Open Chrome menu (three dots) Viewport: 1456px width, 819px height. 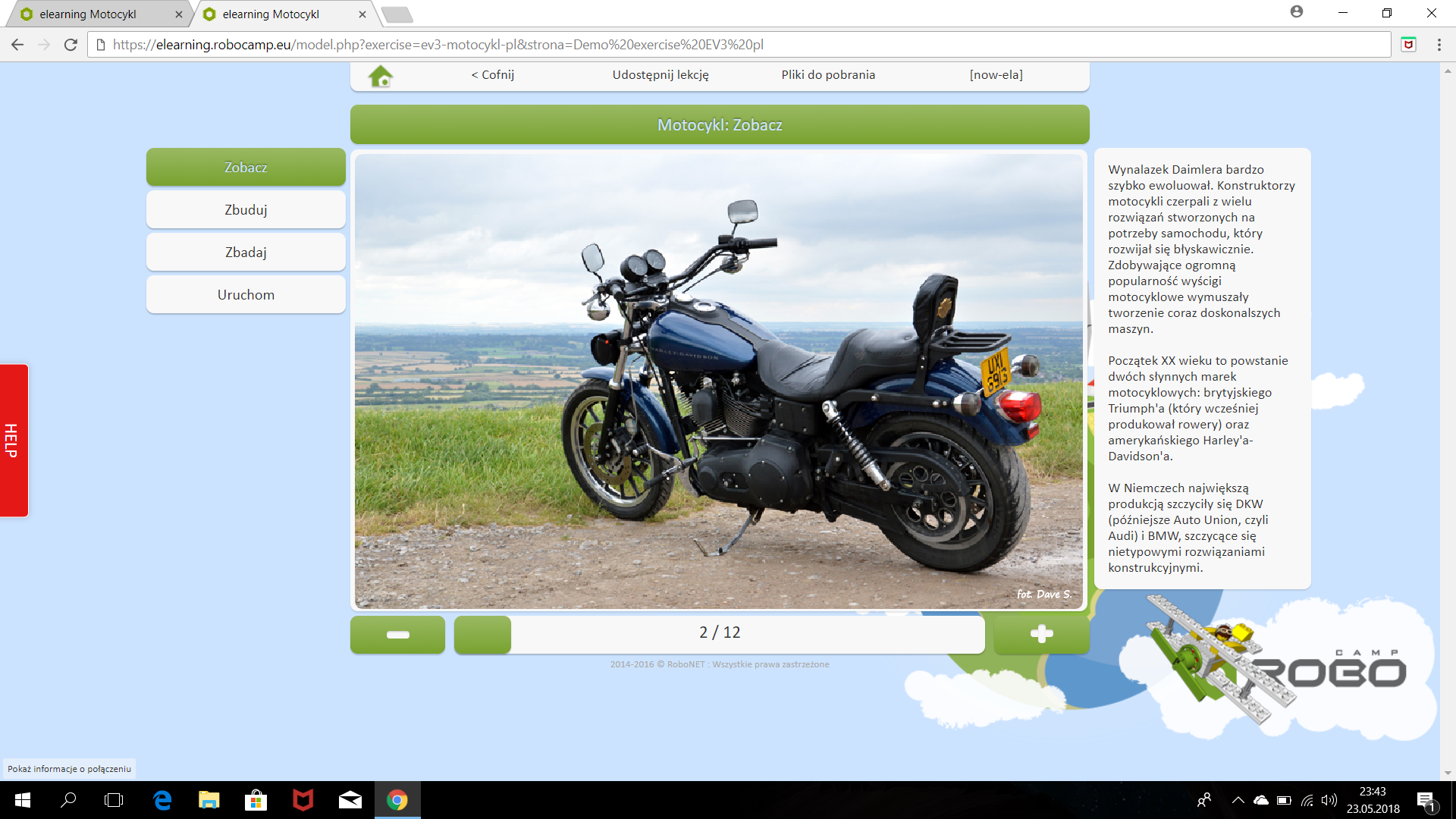point(1439,45)
